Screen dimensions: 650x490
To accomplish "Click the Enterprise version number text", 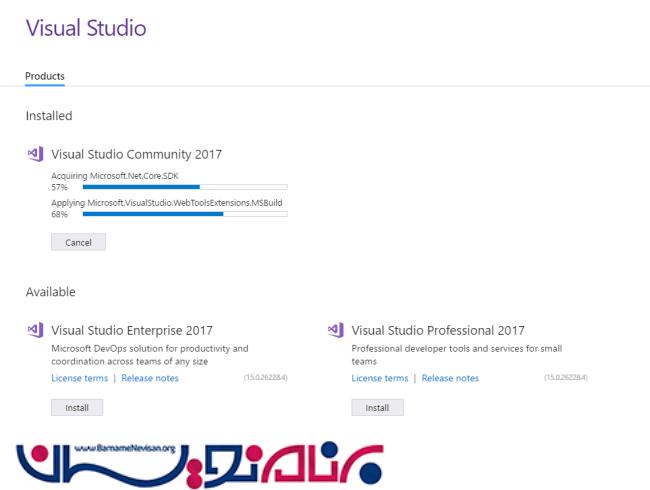I will point(266,377).
